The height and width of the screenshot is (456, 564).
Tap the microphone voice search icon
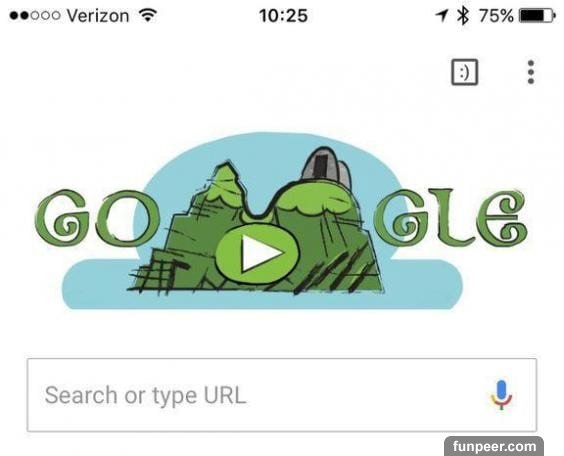(501, 395)
